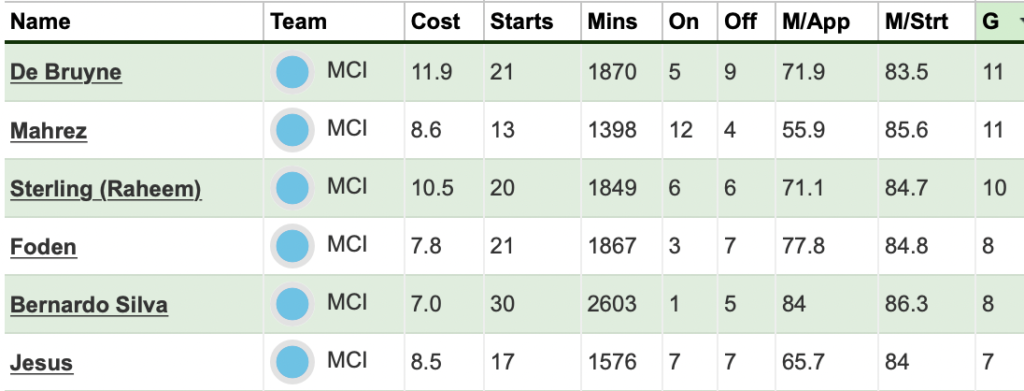Screen dimensions: 1024x391
Task: Click the team badge in Mahrez's row
Action: [x=293, y=130]
